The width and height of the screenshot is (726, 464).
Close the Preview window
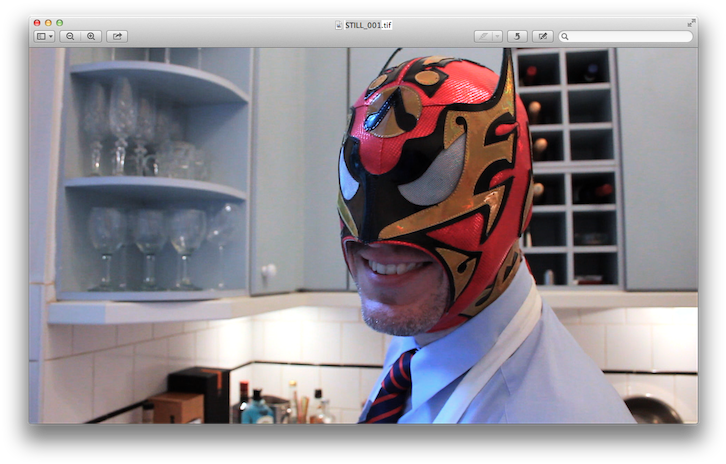[37, 22]
